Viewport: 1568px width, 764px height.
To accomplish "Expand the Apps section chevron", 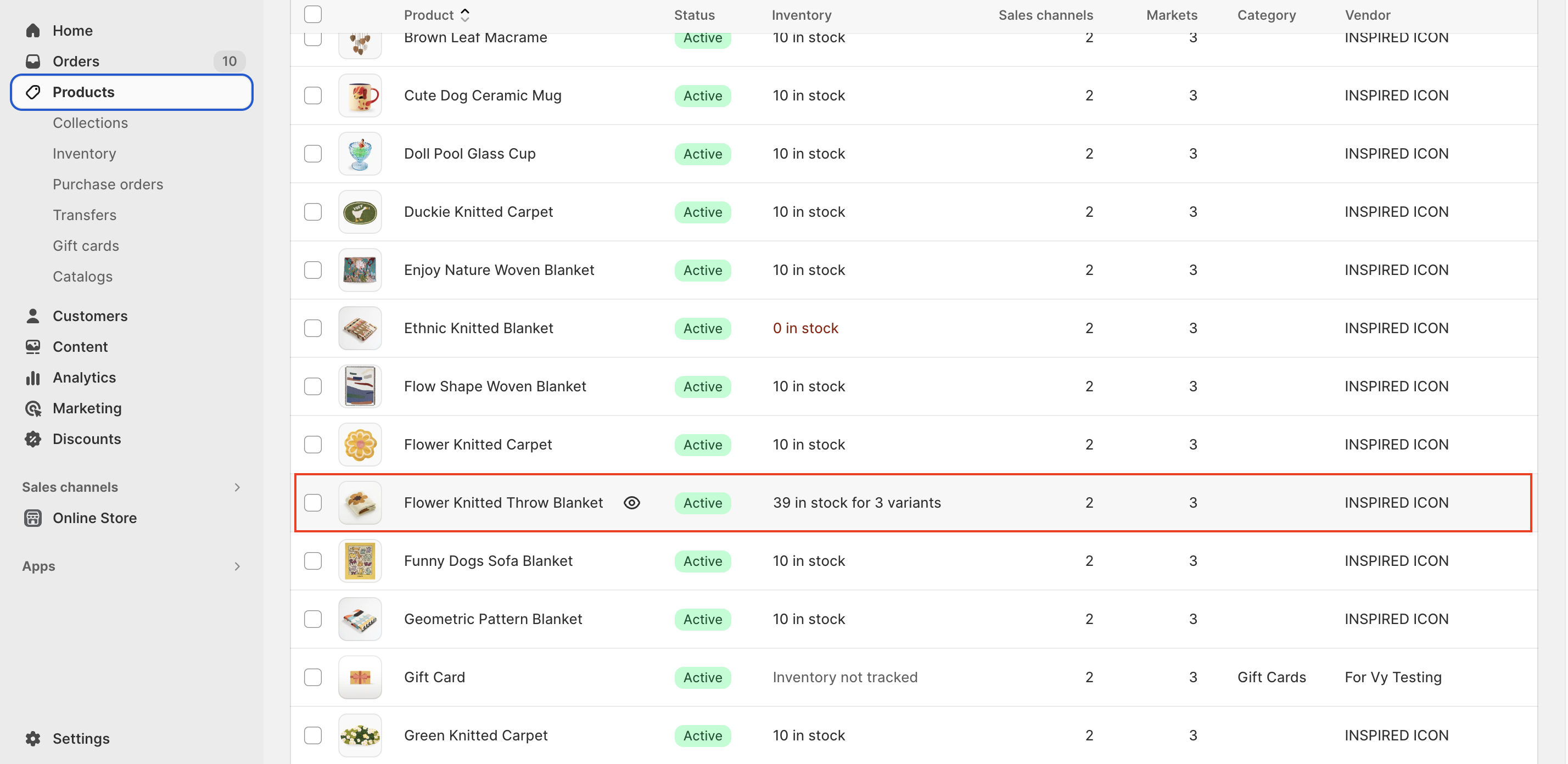I will (237, 566).
